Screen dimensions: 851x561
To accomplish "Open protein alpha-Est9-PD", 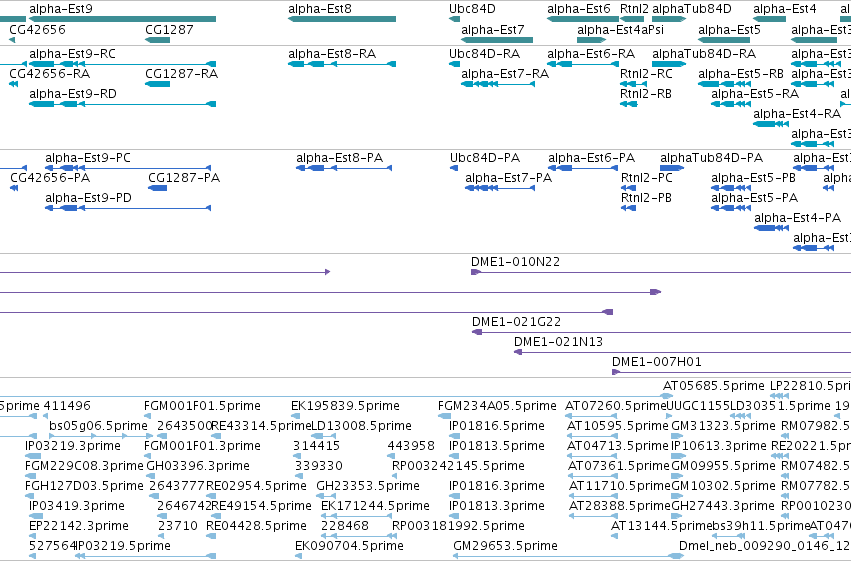I will click(x=128, y=208).
